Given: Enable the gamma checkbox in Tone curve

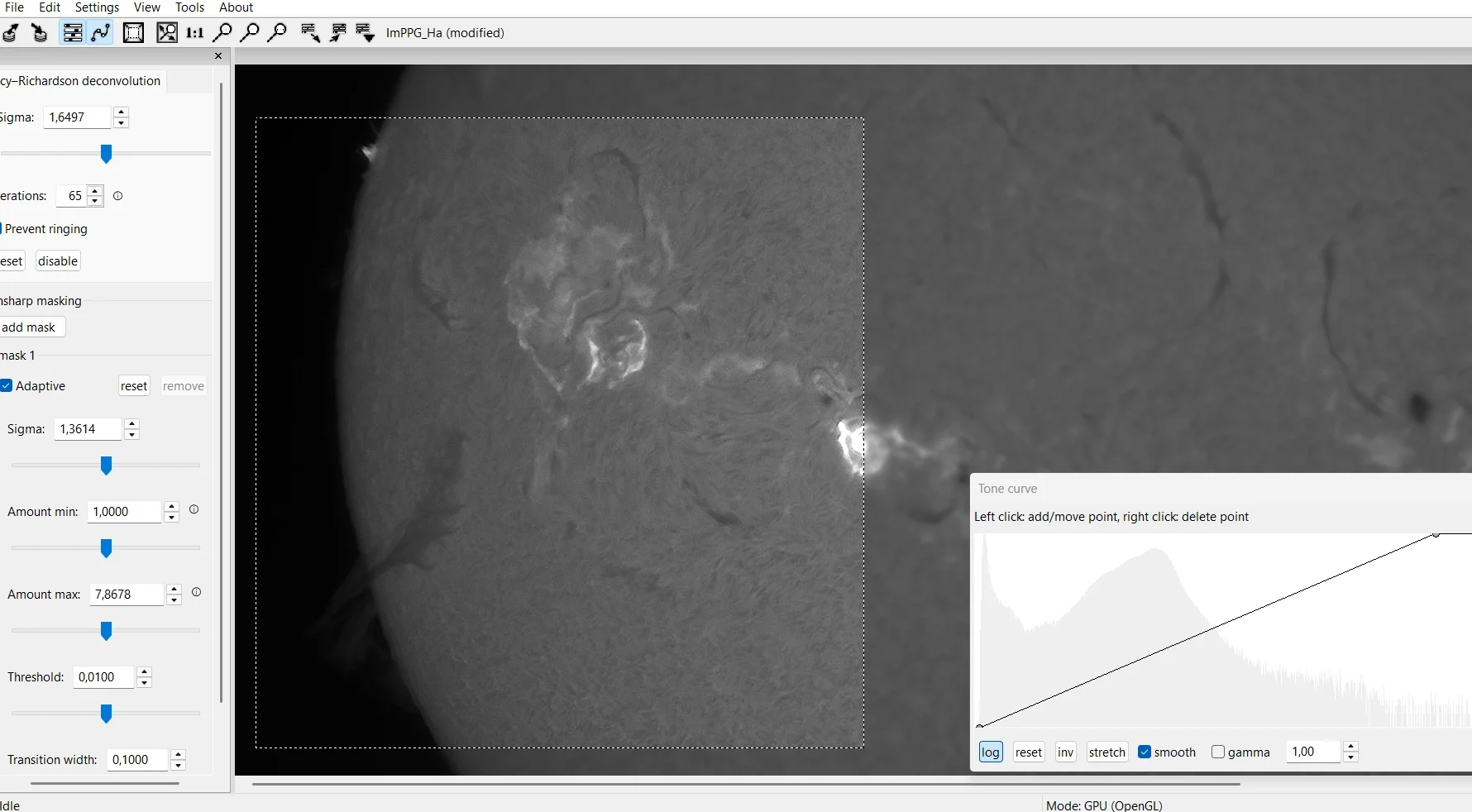Looking at the screenshot, I should pyautogui.click(x=1220, y=752).
